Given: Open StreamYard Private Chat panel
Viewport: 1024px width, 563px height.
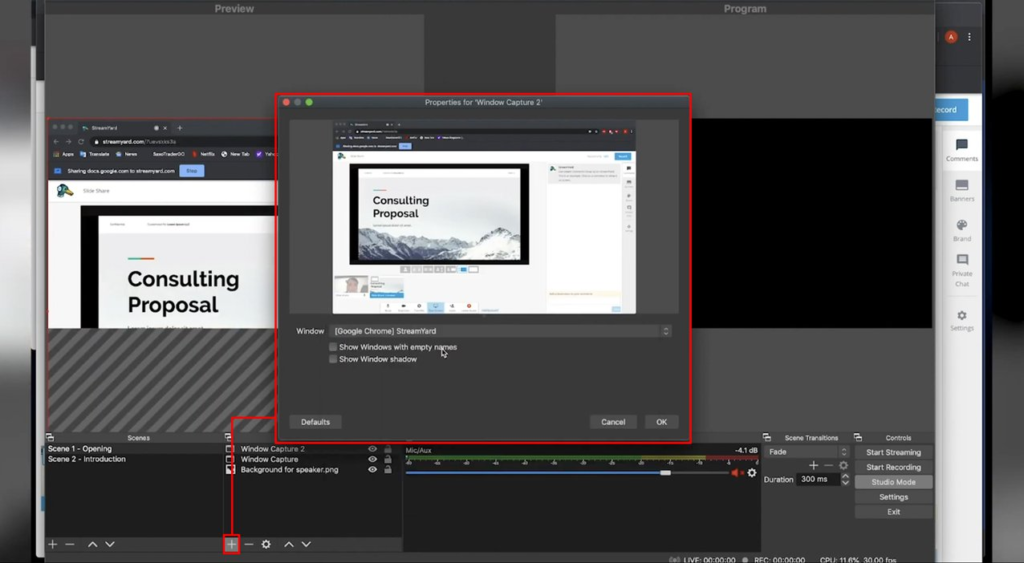Looking at the screenshot, I should click(961, 270).
